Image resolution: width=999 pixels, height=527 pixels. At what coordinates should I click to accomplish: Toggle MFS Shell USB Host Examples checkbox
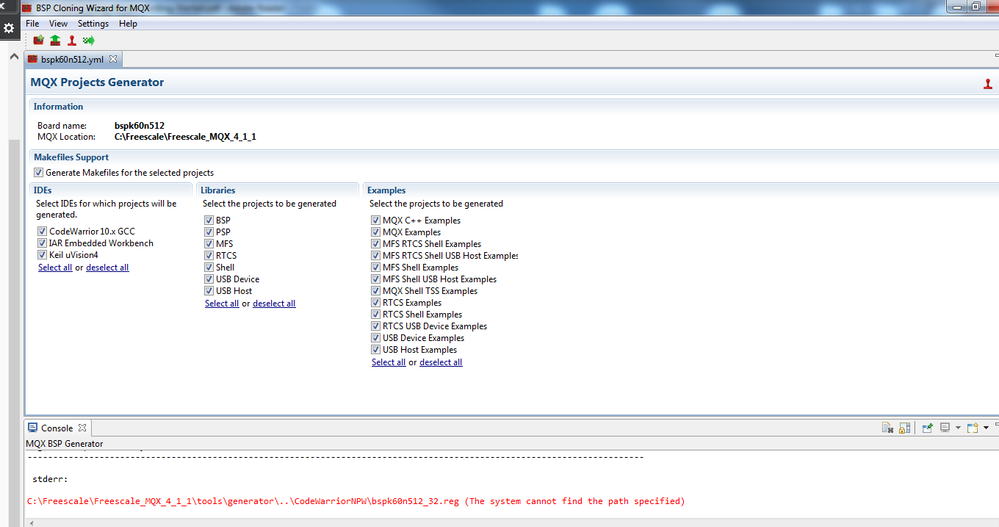[376, 279]
